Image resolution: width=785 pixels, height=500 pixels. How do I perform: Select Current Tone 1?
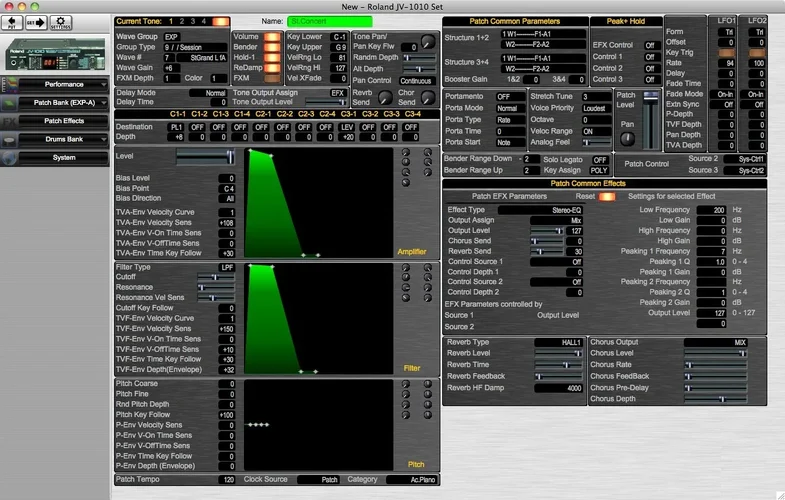coord(171,22)
